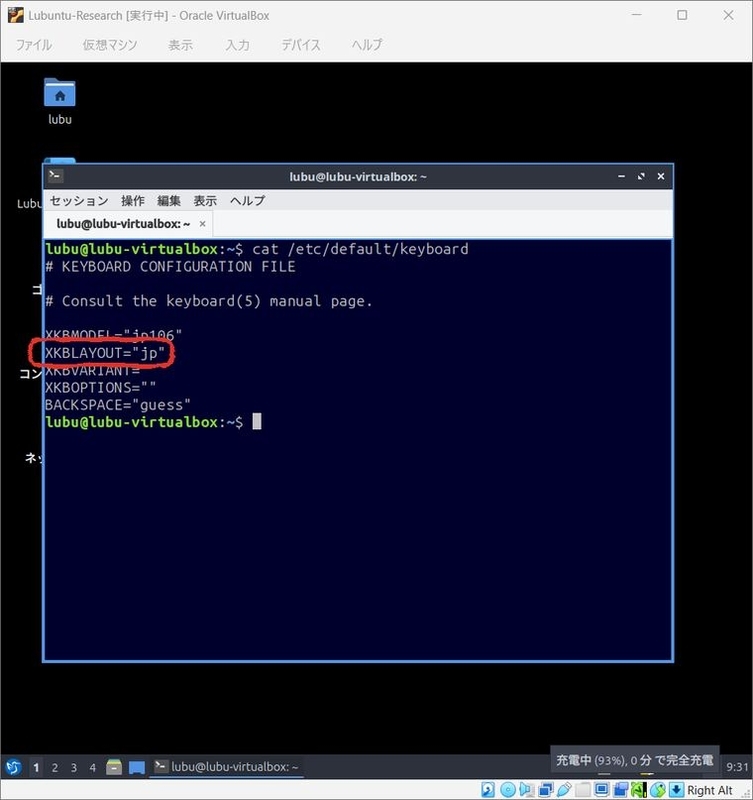Viewport: 753px width, 800px height.
Task: Switch to workspace 4
Action: [92, 767]
